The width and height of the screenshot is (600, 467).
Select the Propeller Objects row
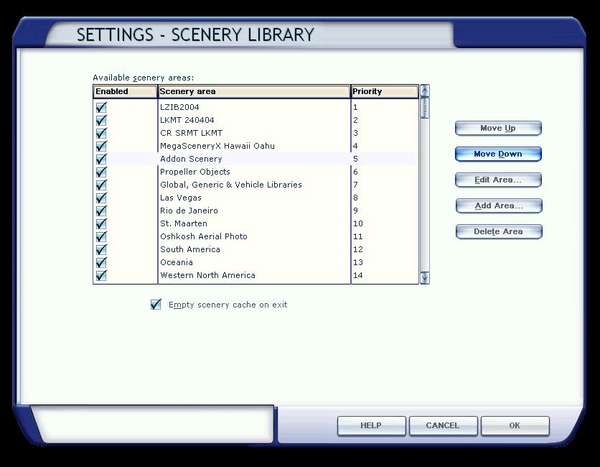[256, 172]
